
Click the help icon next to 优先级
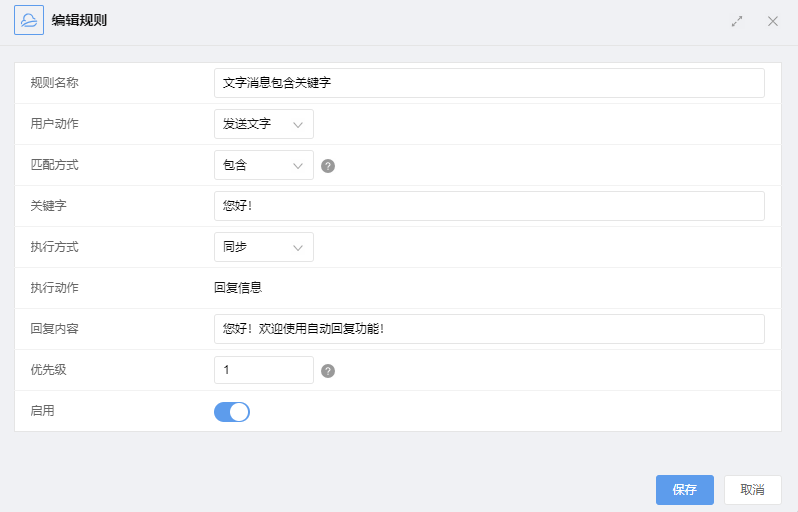328,371
